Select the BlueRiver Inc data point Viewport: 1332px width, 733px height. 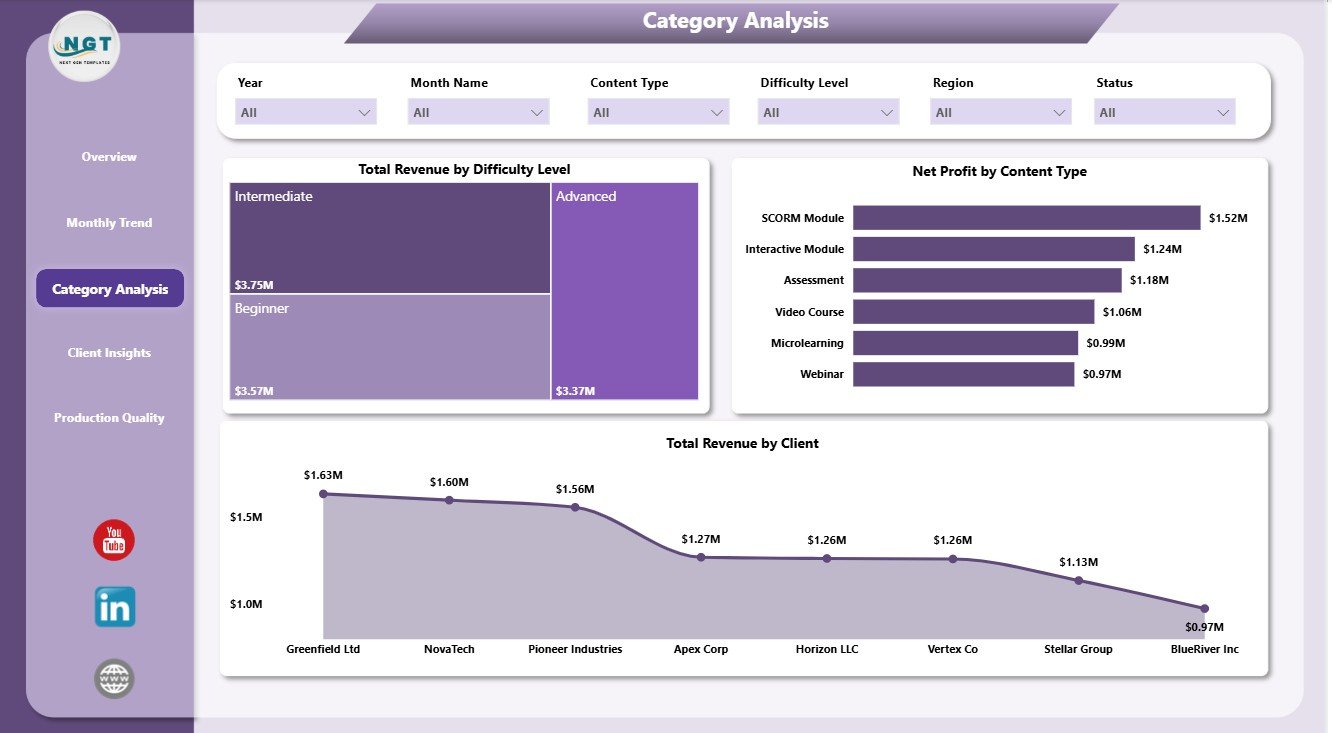pyautogui.click(x=1204, y=608)
